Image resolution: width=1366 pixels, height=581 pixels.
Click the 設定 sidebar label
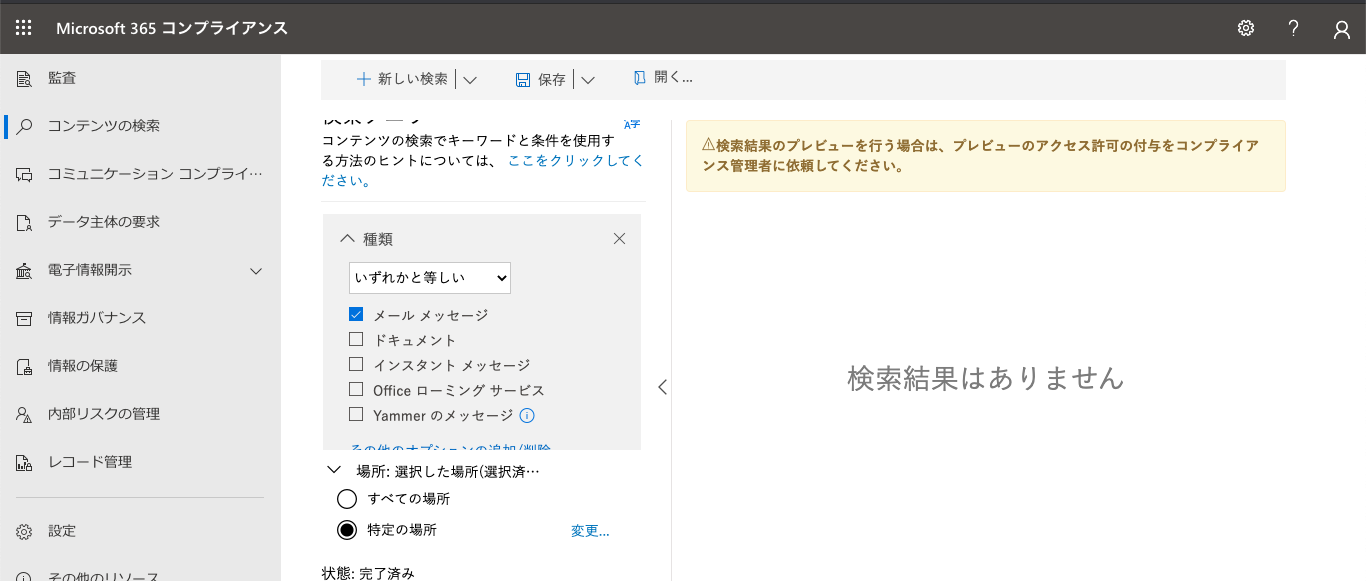click(x=62, y=531)
